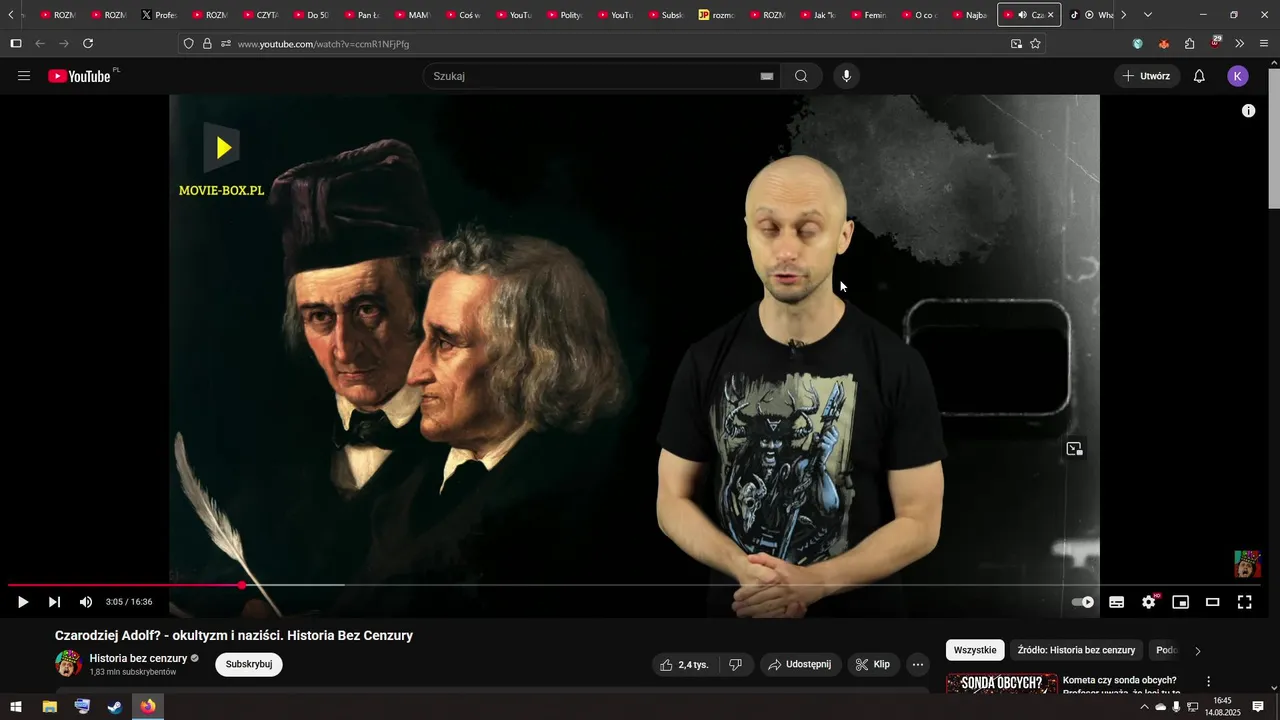1280x720 pixels.
Task: Select Źródło: Historia bez cenzury chip
Action: click(x=1076, y=650)
